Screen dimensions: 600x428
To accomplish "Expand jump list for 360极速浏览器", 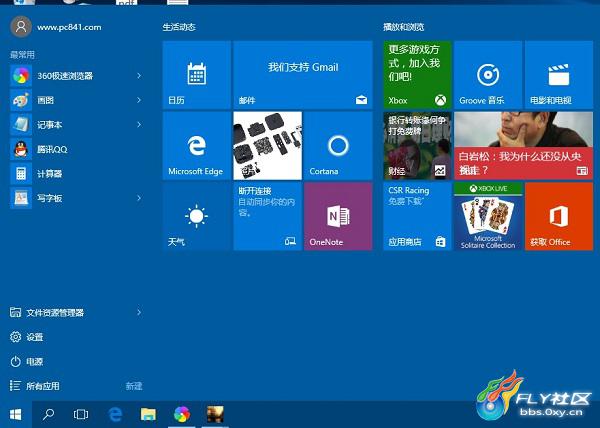I will pyautogui.click(x=139, y=76).
